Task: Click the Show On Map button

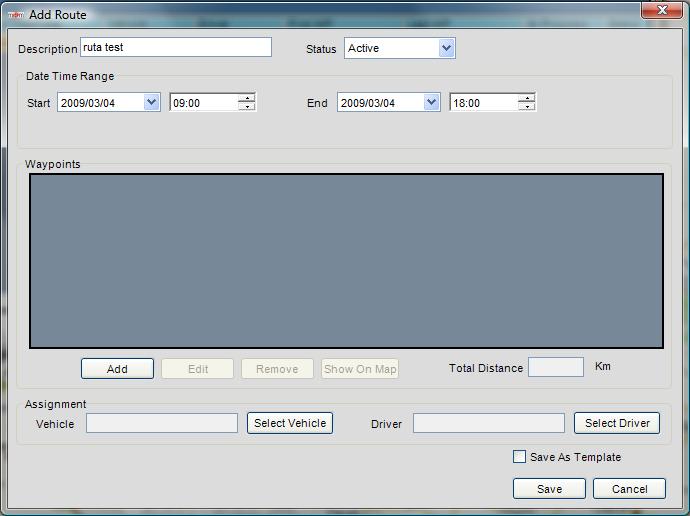Action: 360,369
